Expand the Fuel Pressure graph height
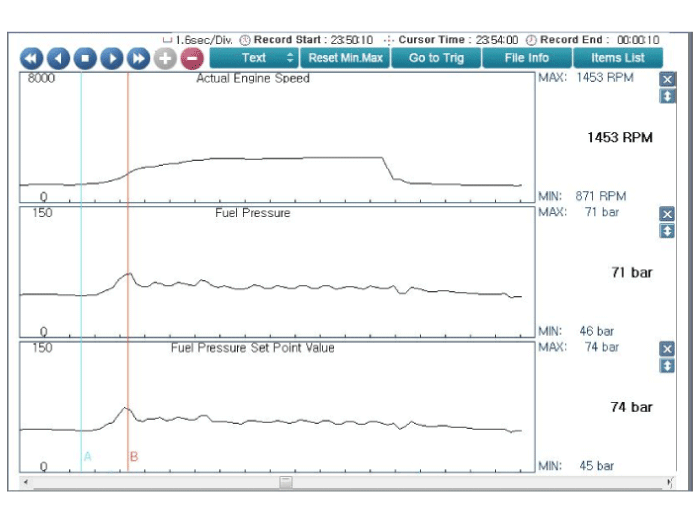 coord(668,231)
